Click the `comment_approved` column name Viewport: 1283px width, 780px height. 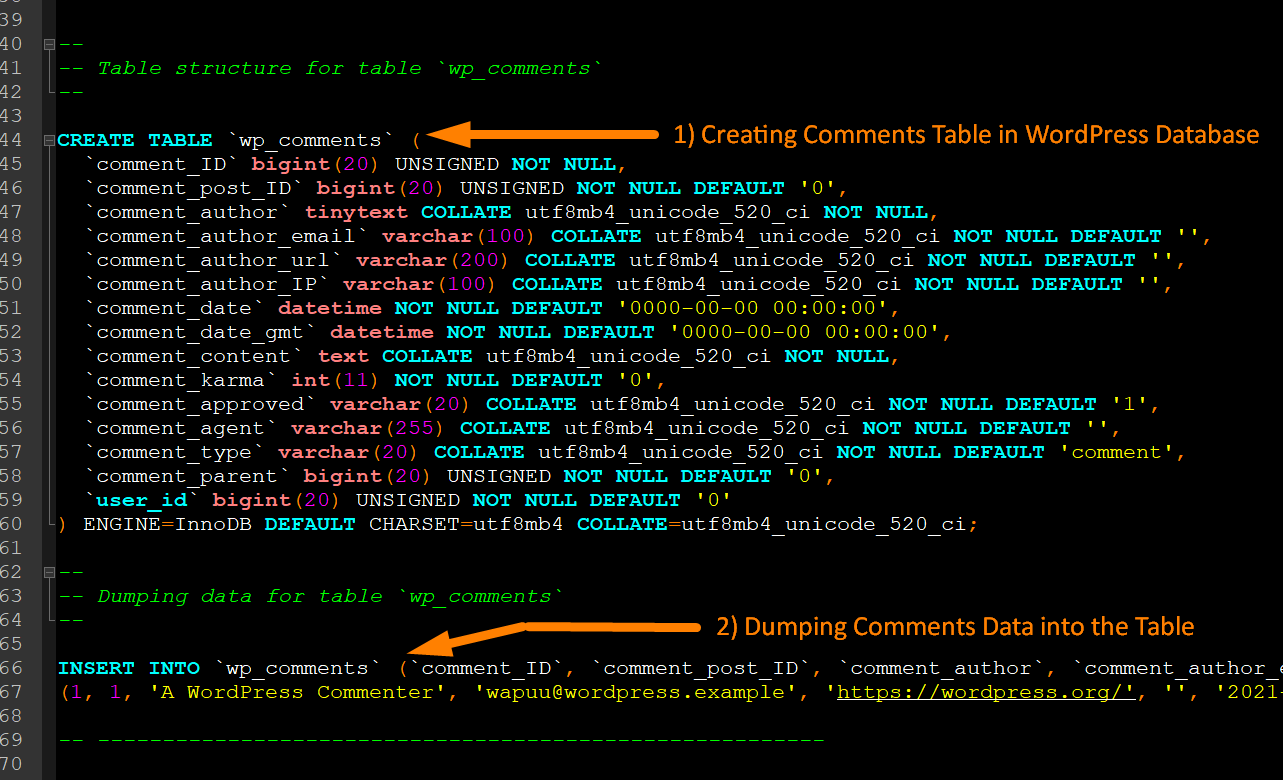(x=201, y=404)
